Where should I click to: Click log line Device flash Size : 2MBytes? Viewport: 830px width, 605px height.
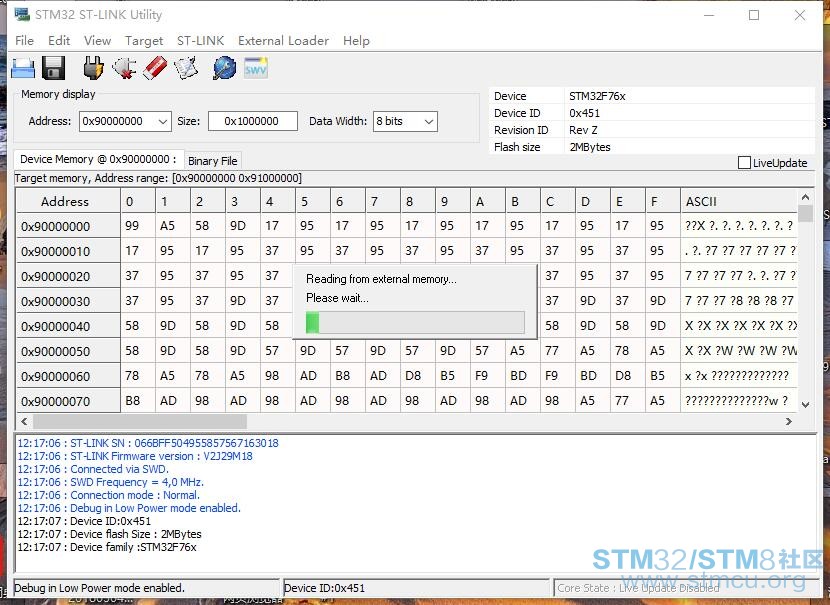(109, 534)
